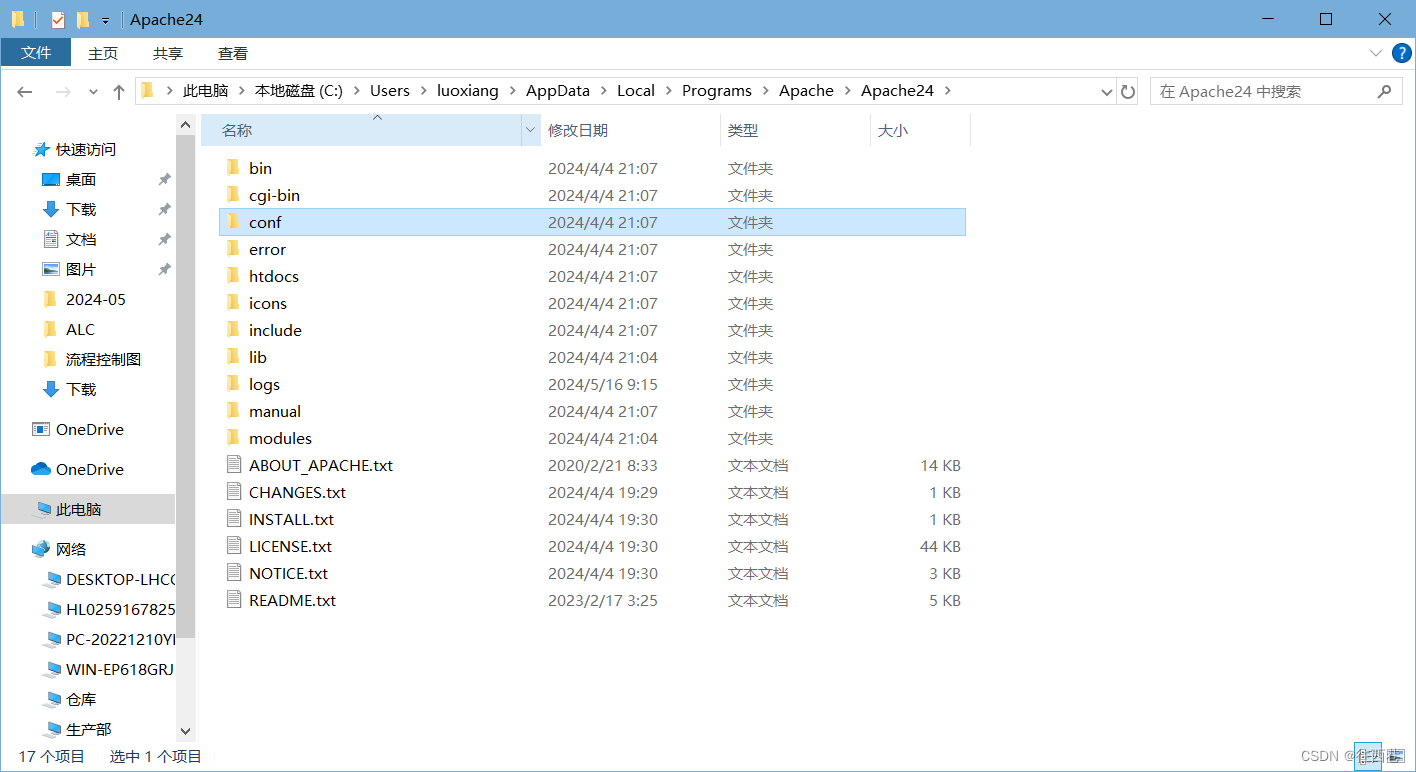
Task: Open the ALC folder in the sidebar
Action: [x=80, y=329]
